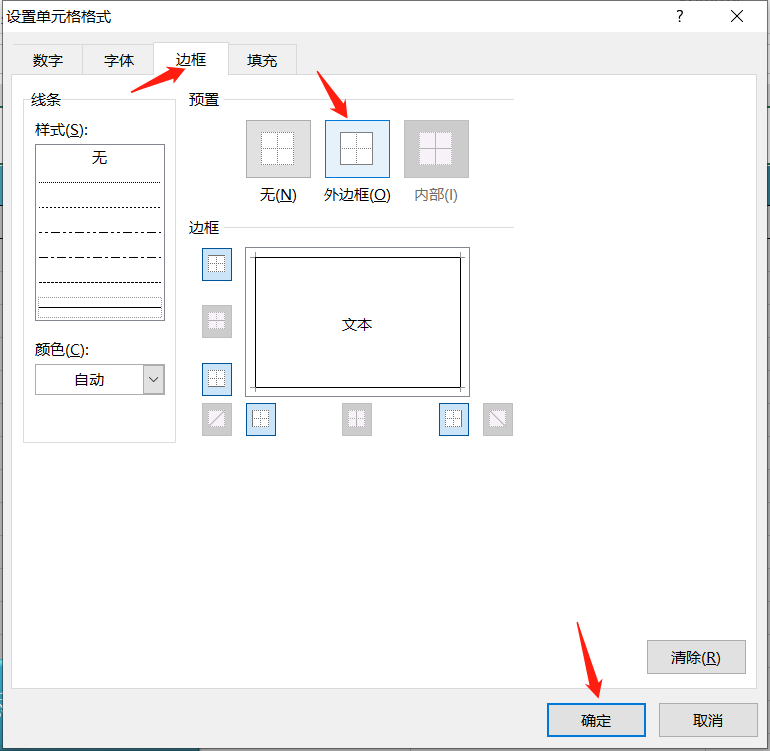The width and height of the screenshot is (770, 751).
Task: Toggle the top border button
Action: 217,264
